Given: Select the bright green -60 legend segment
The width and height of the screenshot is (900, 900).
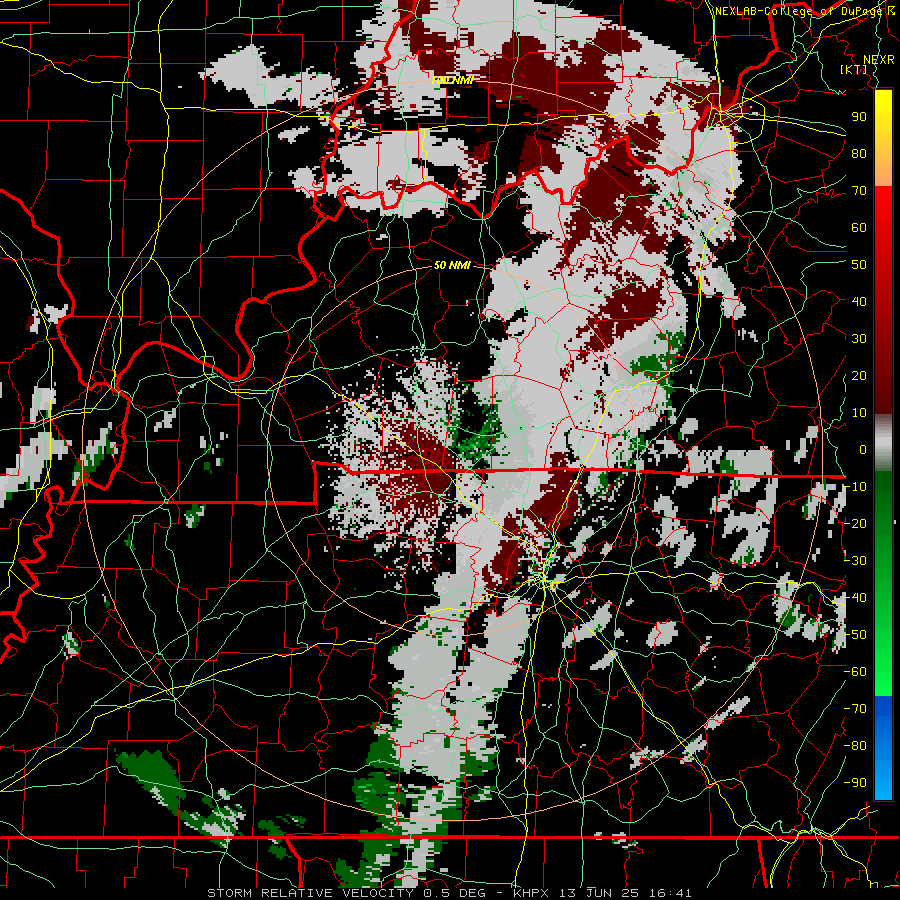Looking at the screenshot, I should 883,672.
